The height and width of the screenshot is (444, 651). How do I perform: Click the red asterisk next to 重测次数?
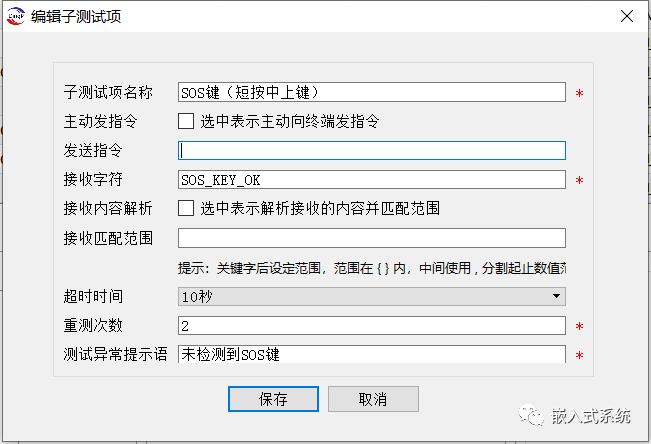[579, 327]
